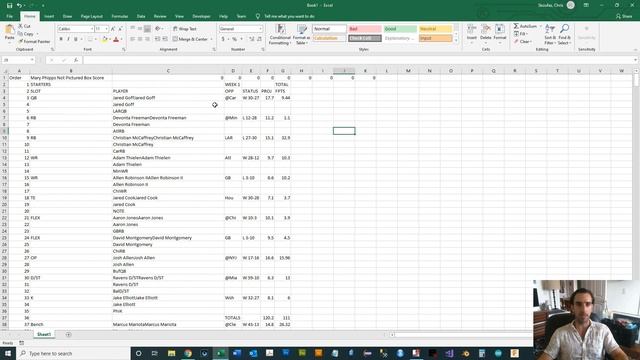
Task: Pick the yellow fill color button
Action: [104, 39]
